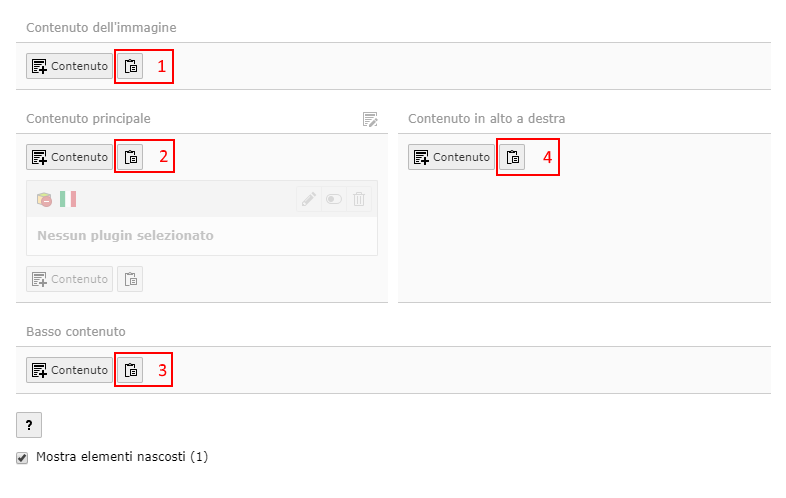Screen dimensions: 786x498
Task: Click the Italian flag language icon
Action: [68, 199]
